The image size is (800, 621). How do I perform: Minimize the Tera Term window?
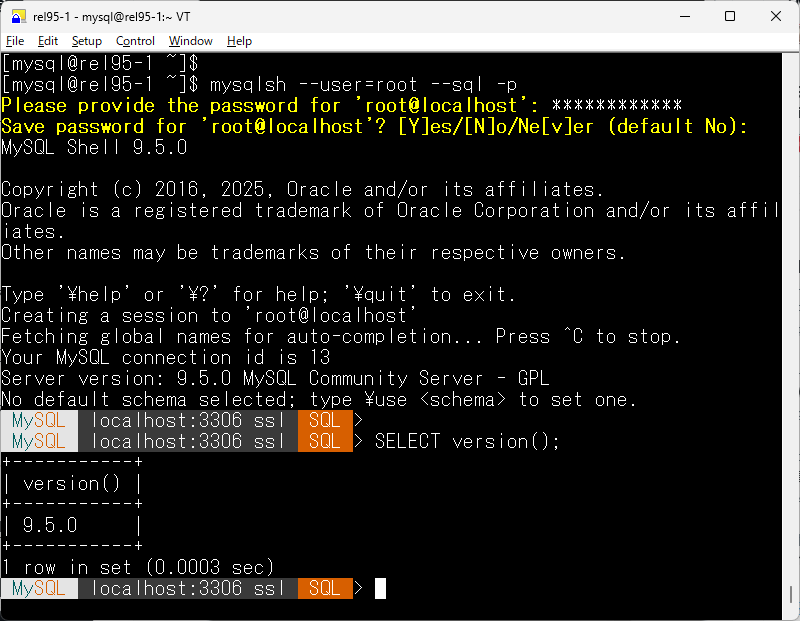685,16
